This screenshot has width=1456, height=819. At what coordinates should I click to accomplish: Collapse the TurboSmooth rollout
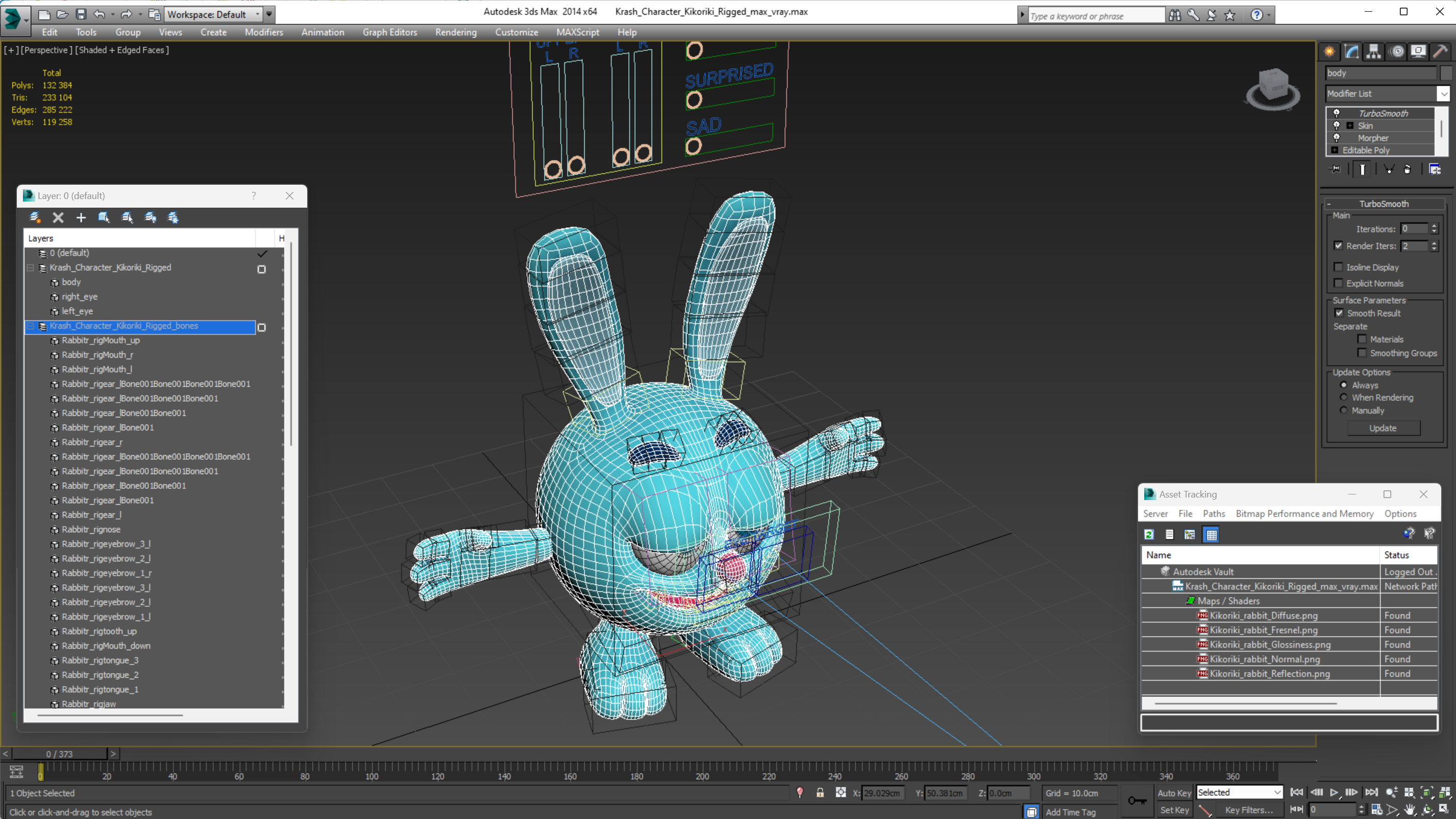[x=1329, y=204]
